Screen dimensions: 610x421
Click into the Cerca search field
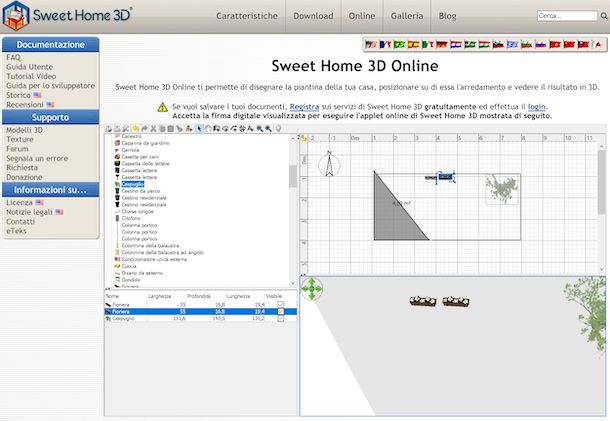[x=567, y=16]
